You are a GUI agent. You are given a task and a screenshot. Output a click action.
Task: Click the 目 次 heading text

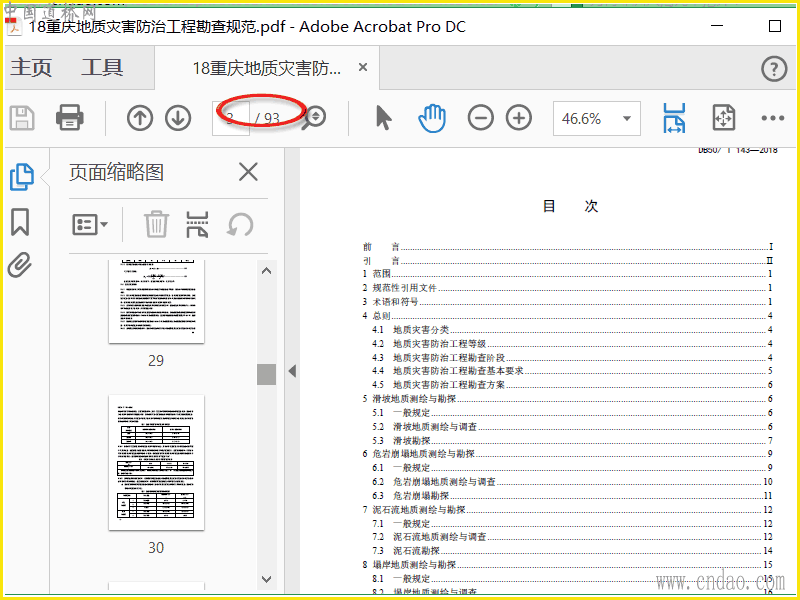[570, 206]
